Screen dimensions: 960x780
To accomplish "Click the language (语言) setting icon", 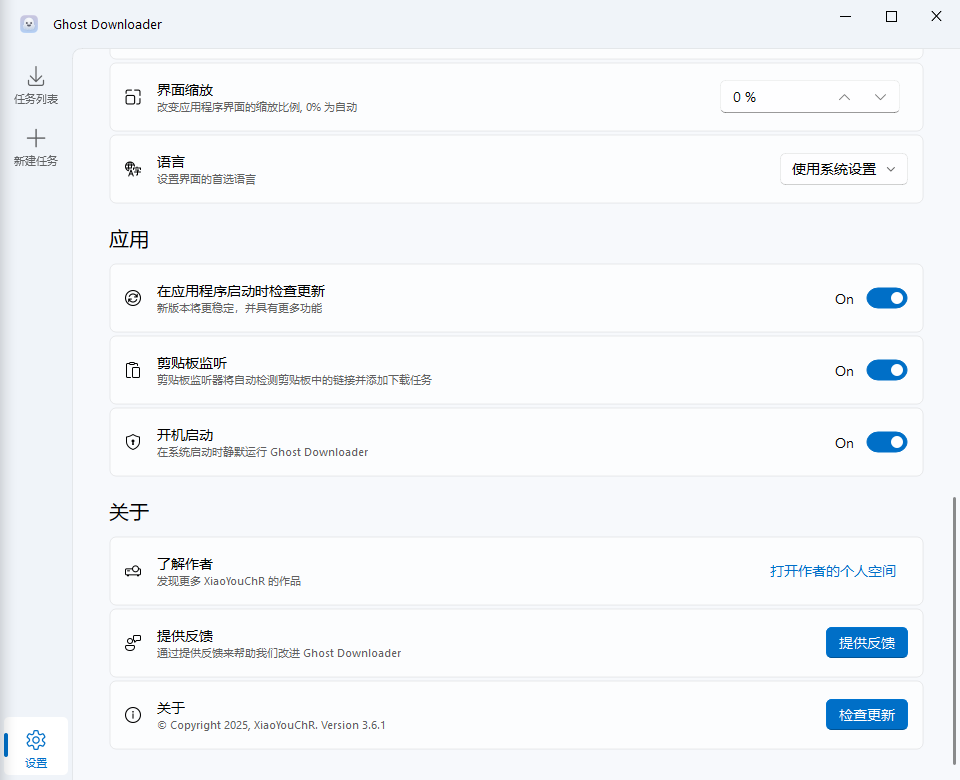I will click(x=133, y=169).
